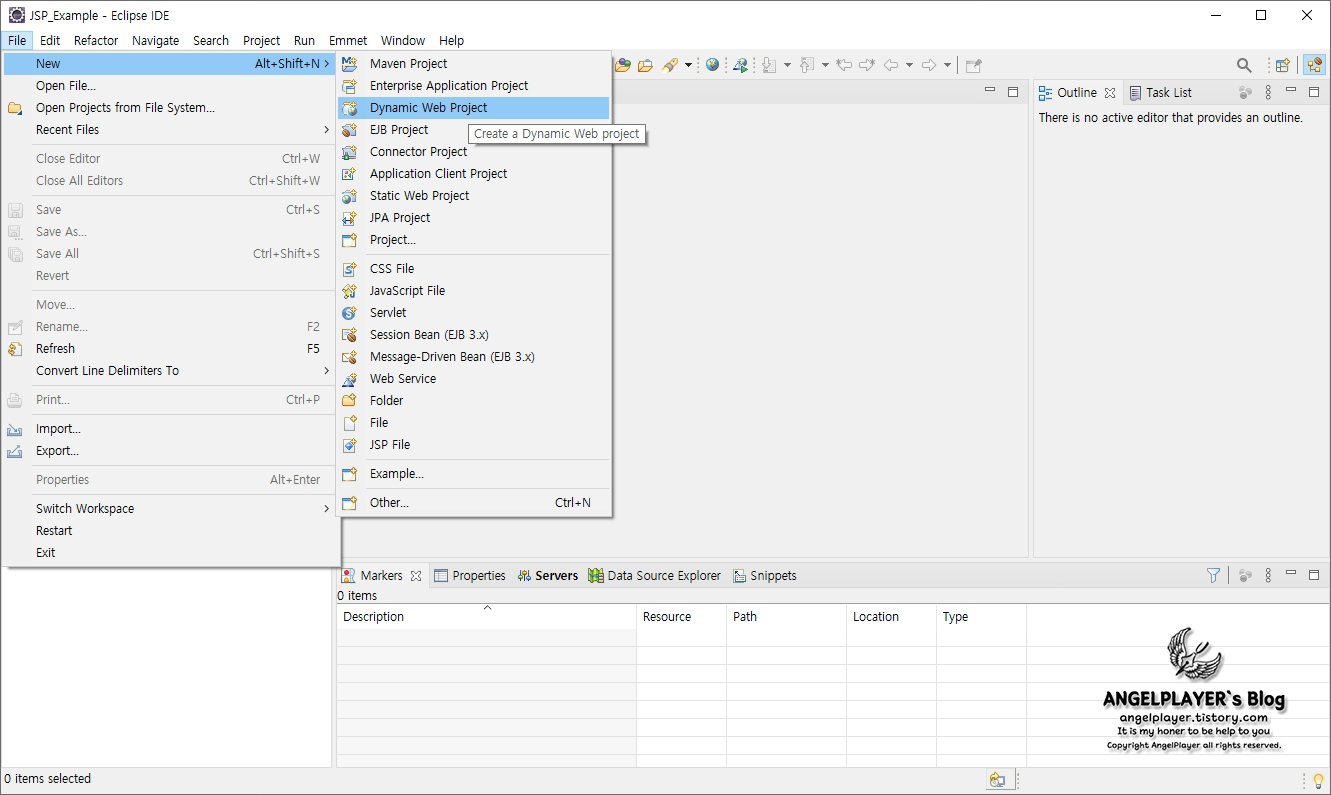The width and height of the screenshot is (1331, 795).
Task: Expand the Recent Files submenu
Action: click(170, 130)
